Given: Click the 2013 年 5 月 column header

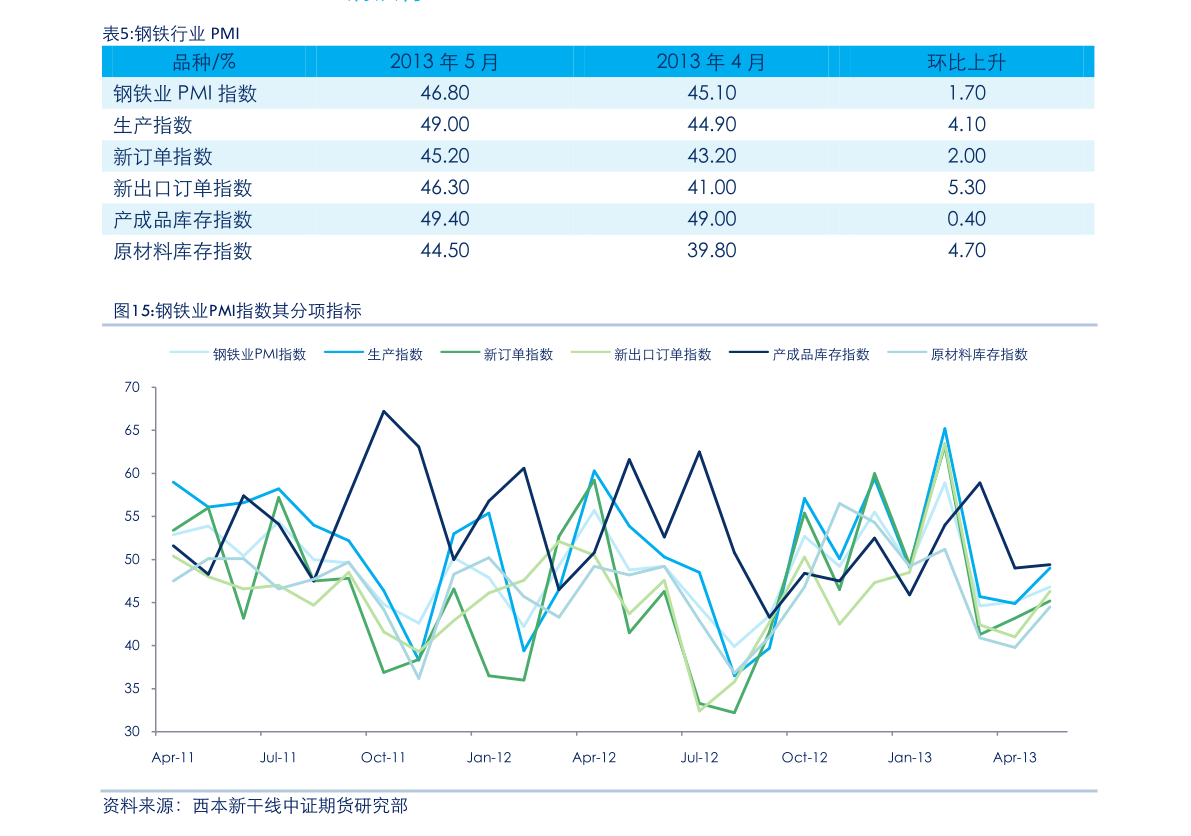Looking at the screenshot, I should coord(444,62).
